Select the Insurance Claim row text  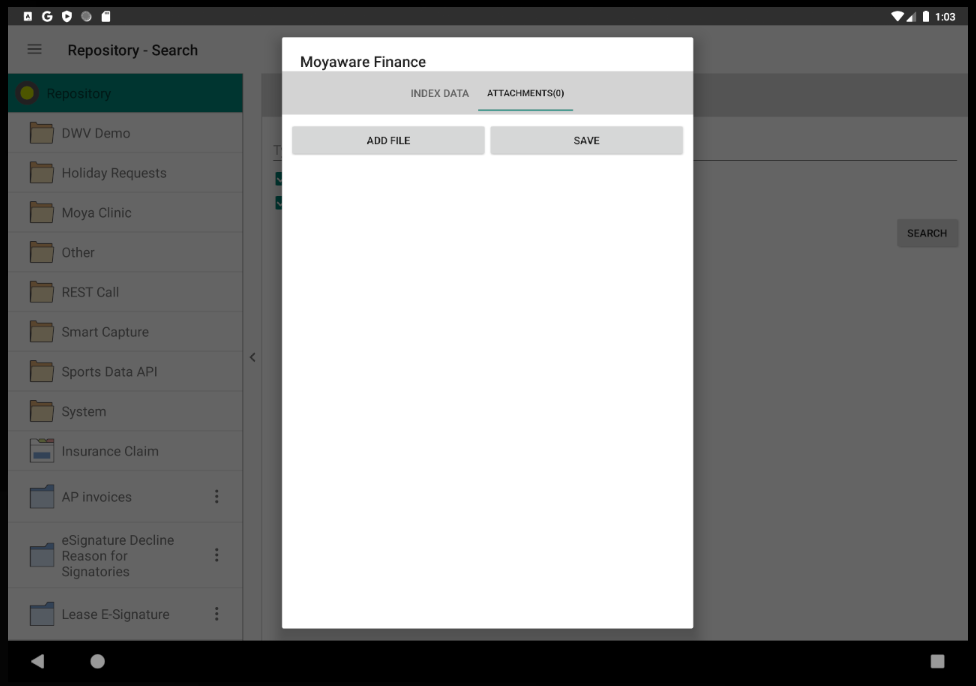point(110,451)
